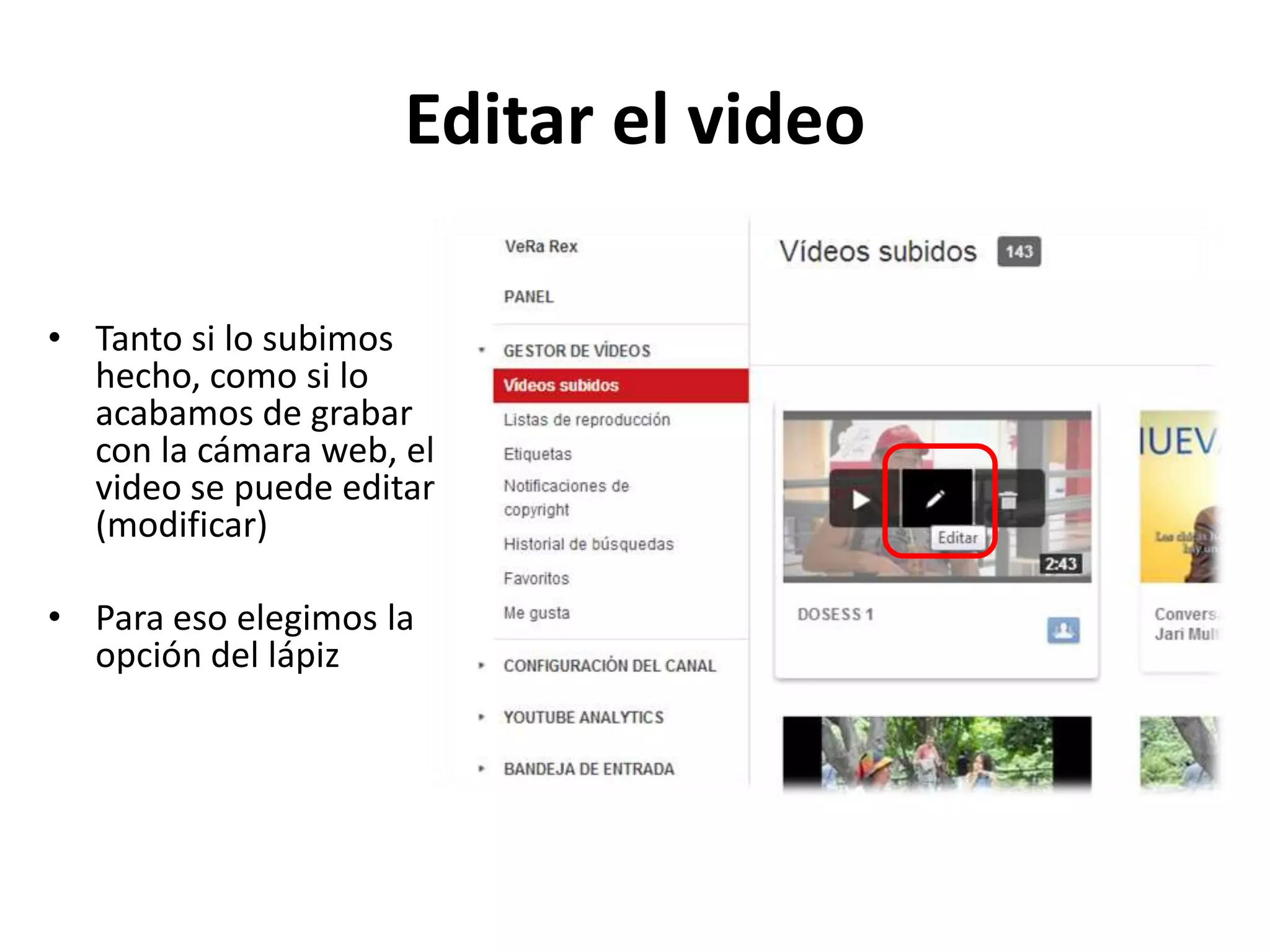Open Notificaciones de copyright
This screenshot has height=952, width=1270.
coord(566,498)
